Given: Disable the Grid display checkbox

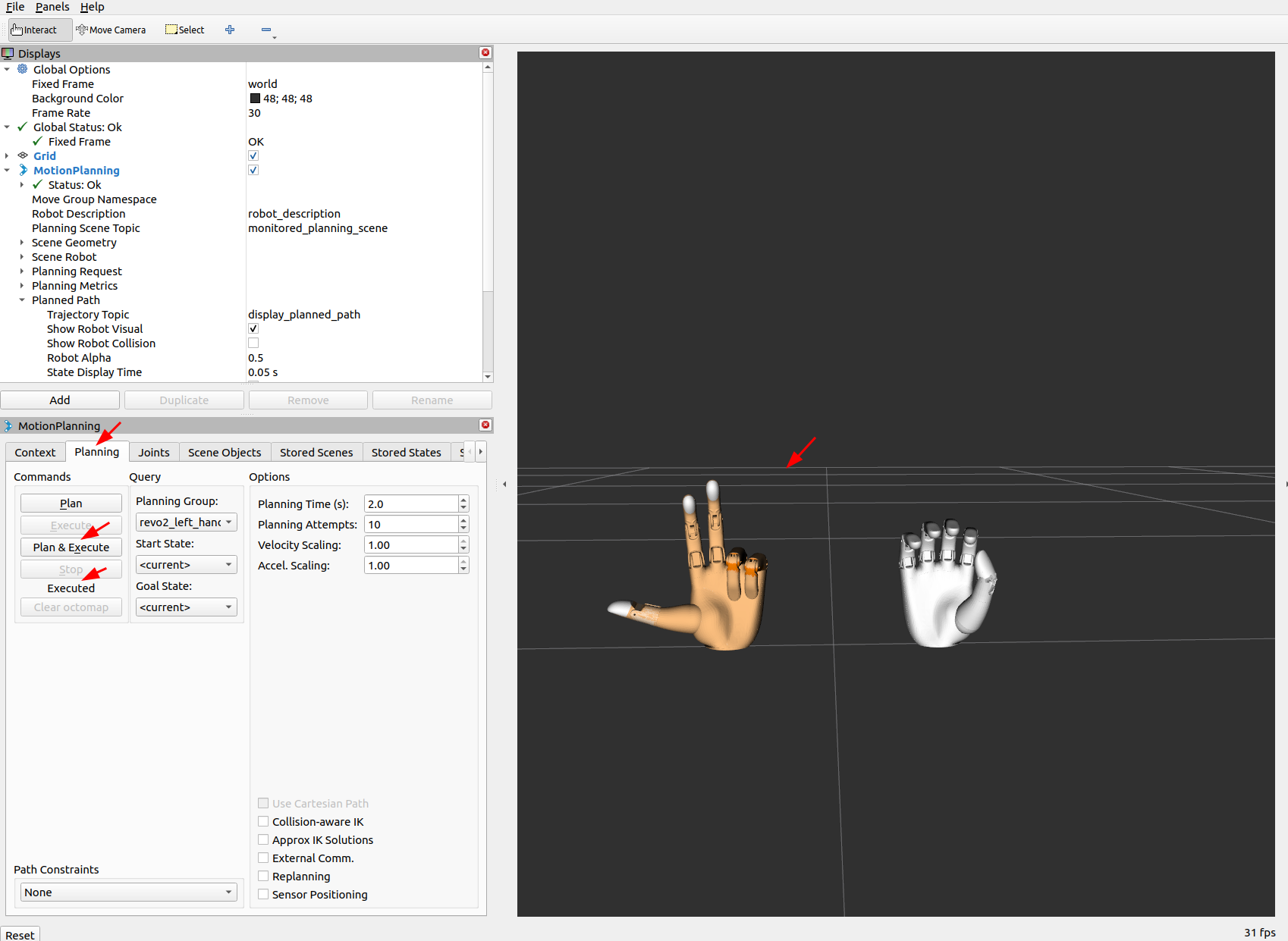Looking at the screenshot, I should (253, 156).
